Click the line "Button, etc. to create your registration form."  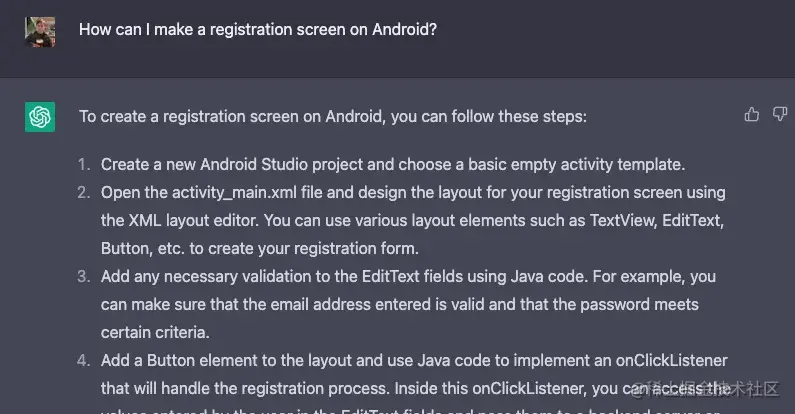coord(260,249)
